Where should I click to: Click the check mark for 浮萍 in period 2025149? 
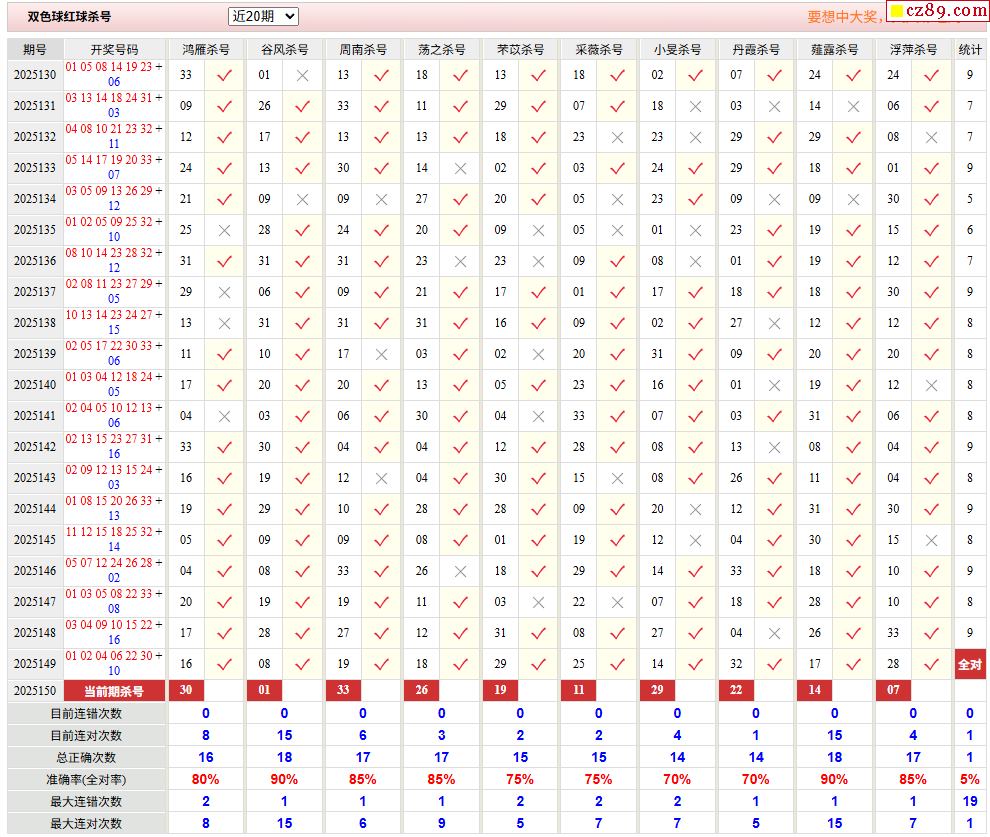(931, 664)
